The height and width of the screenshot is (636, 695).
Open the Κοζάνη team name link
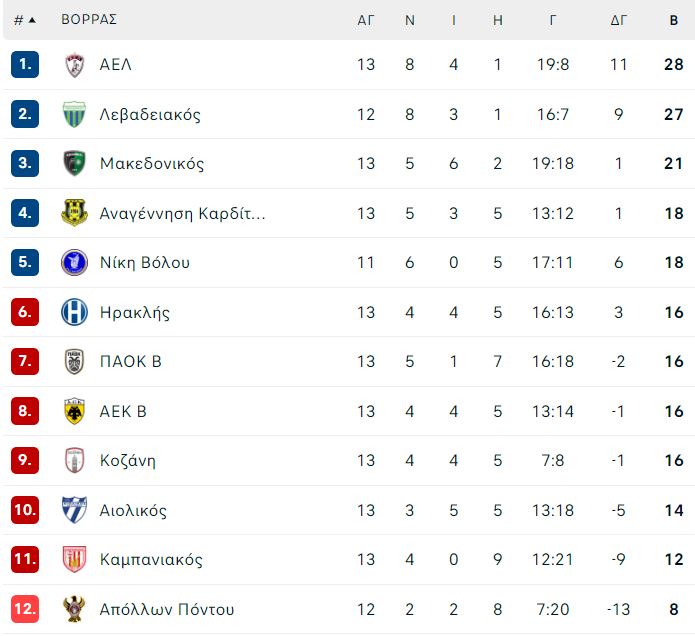click(128, 461)
